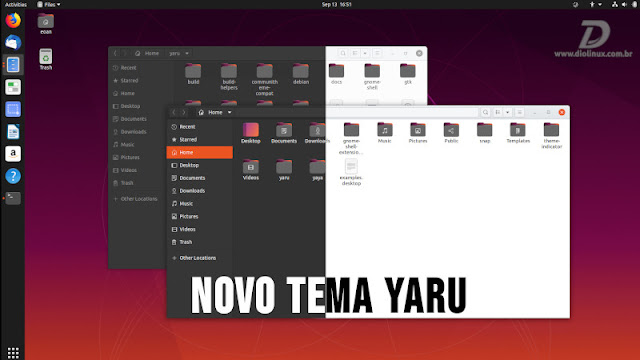Open the Files app menu in top bar
640x360 pixels.
(49, 4)
